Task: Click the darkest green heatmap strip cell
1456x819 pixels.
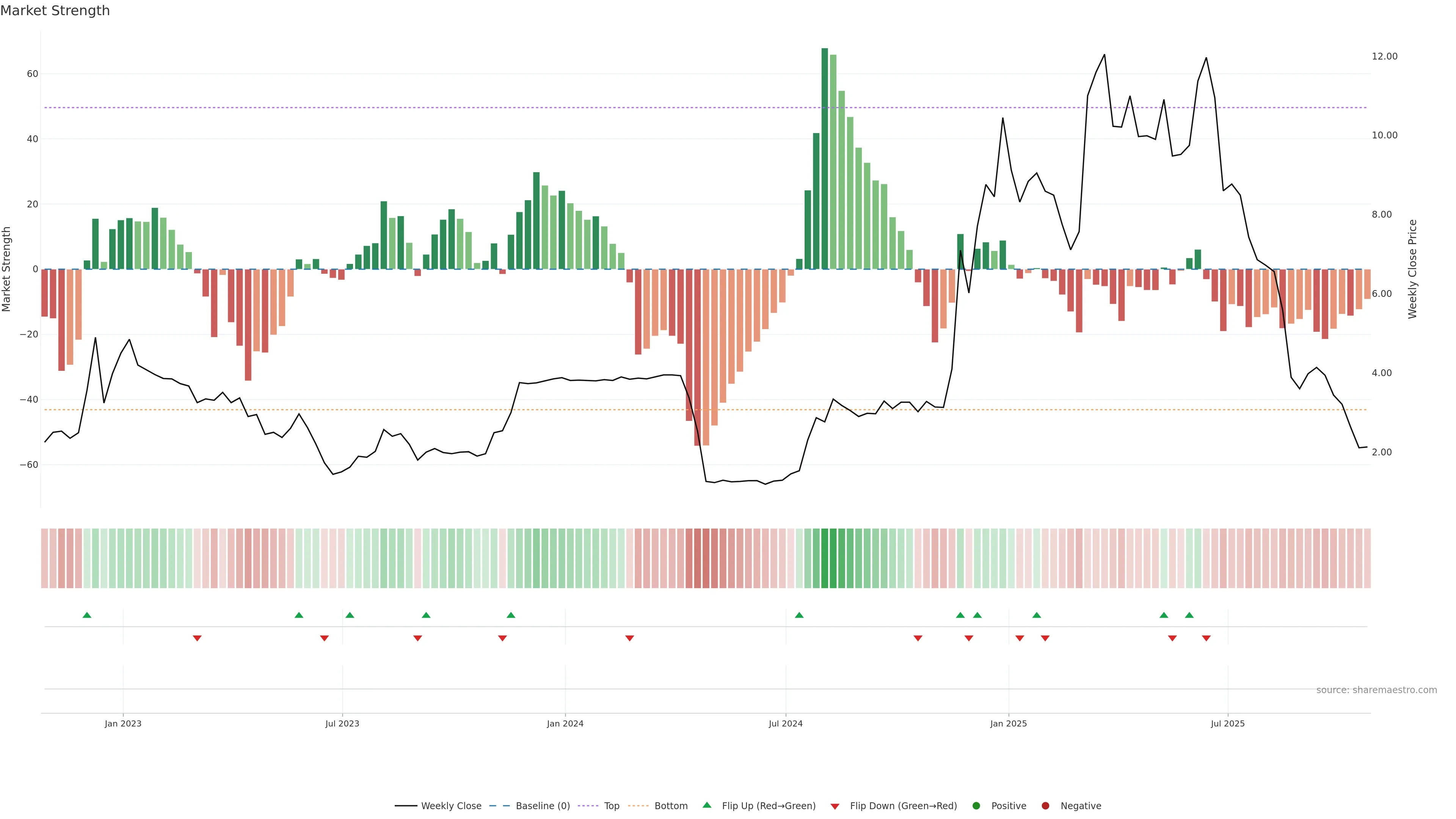Action: coord(825,558)
